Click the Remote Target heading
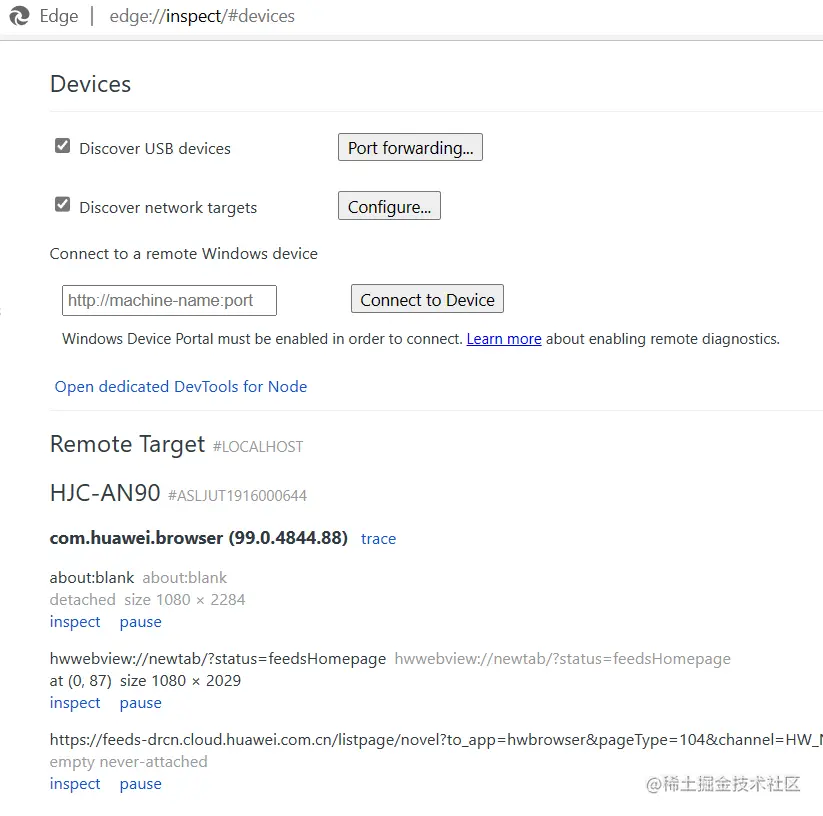The height and width of the screenshot is (816, 823). pyautogui.click(x=128, y=444)
